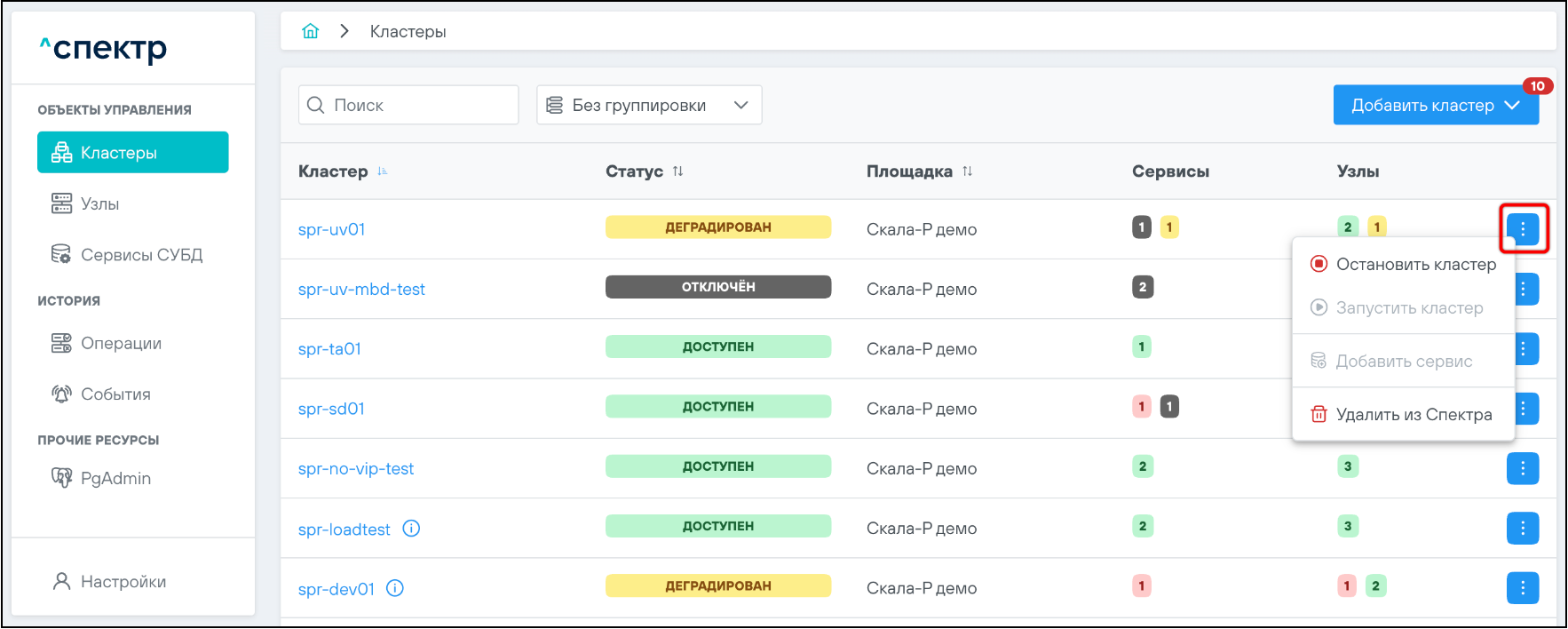Sort table by Статус column

(678, 171)
